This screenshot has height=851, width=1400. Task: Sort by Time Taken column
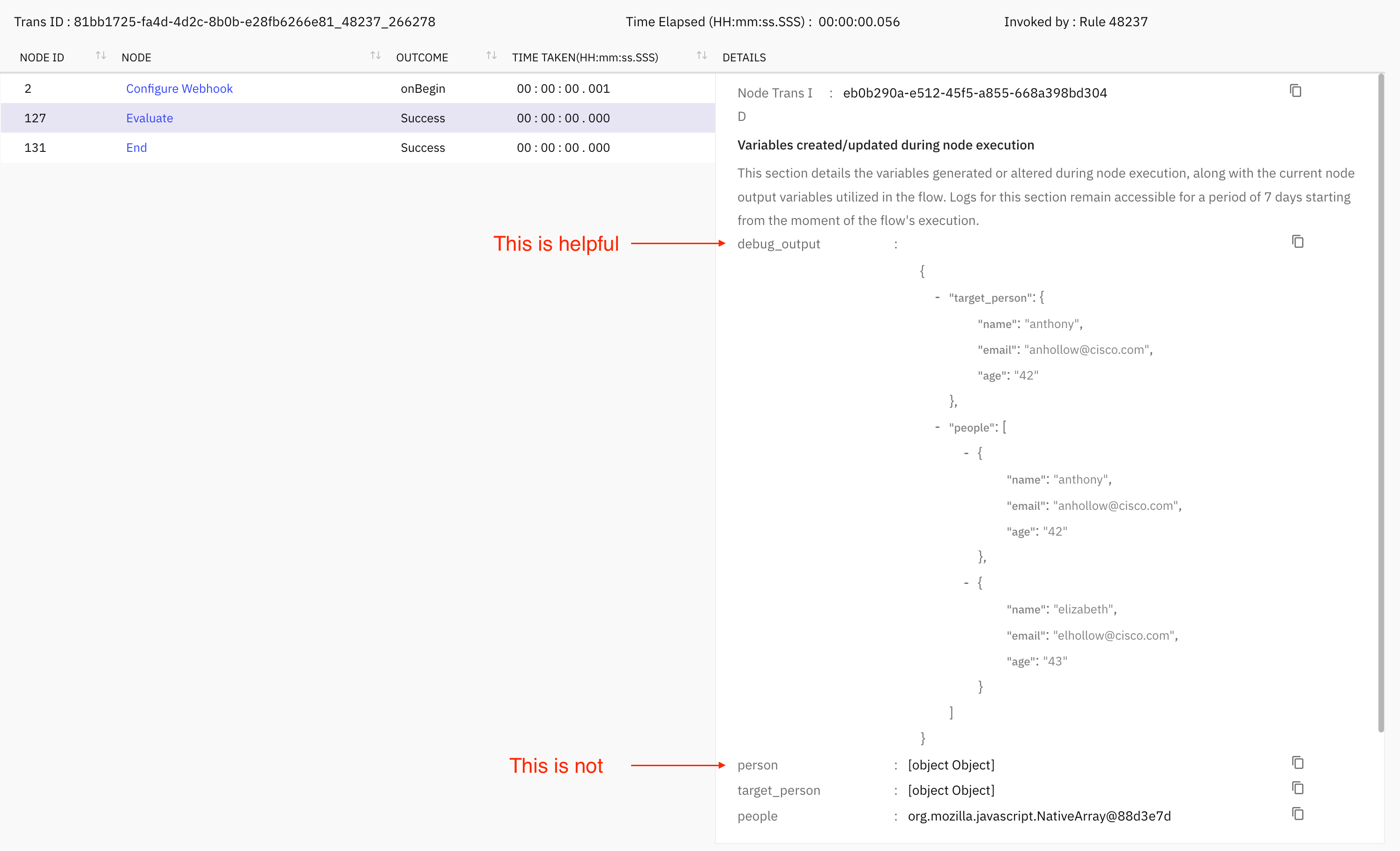point(702,56)
